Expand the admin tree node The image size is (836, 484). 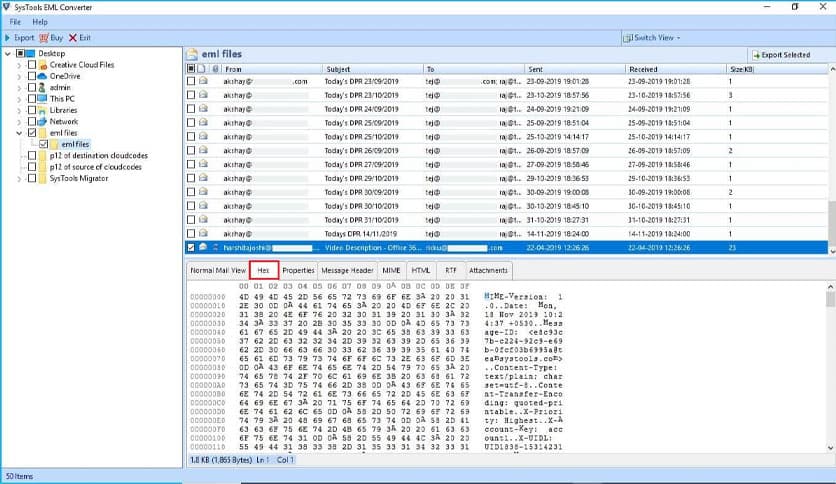(19, 87)
